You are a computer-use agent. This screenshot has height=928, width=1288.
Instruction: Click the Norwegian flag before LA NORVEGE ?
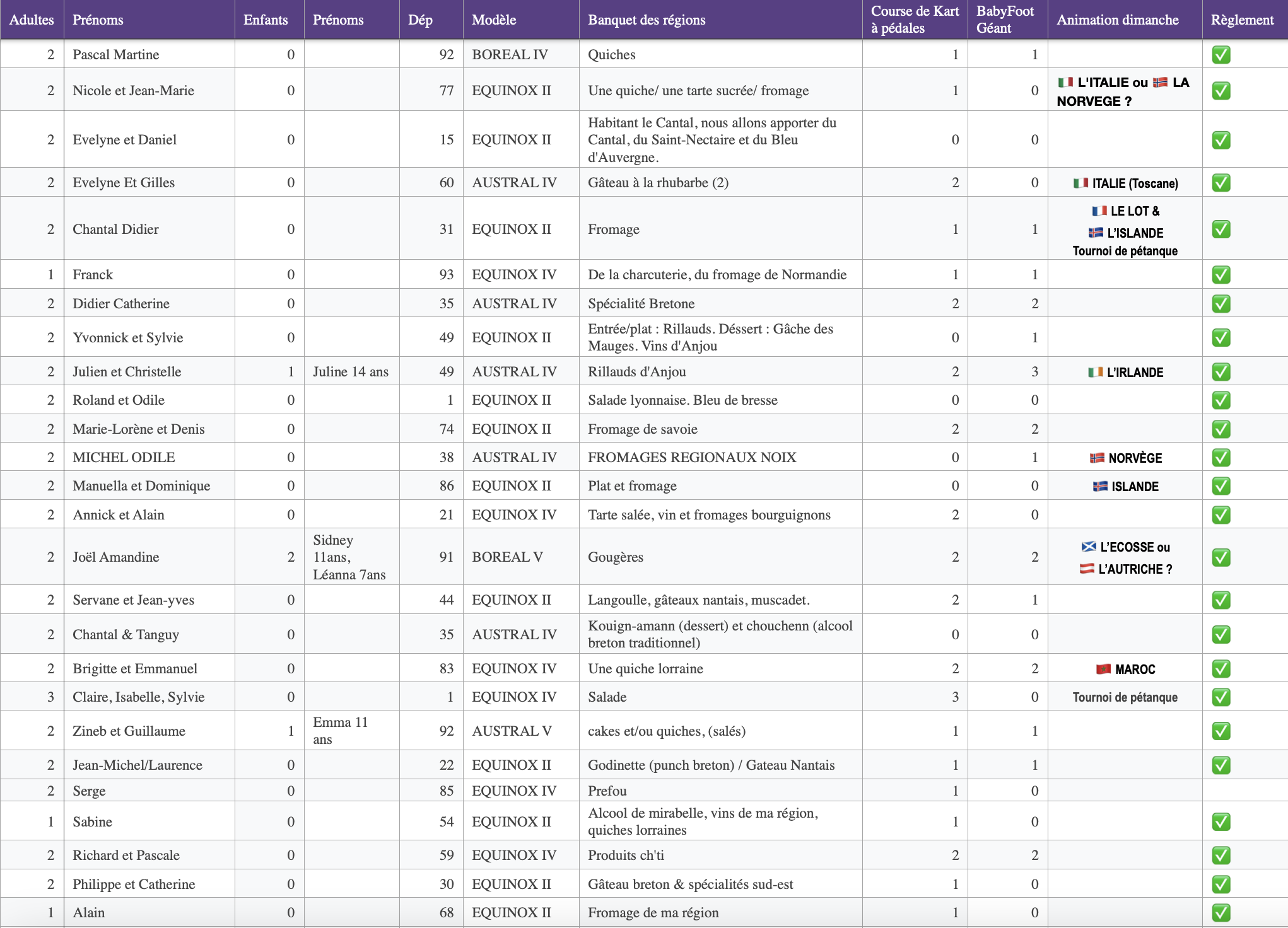pos(1160,83)
